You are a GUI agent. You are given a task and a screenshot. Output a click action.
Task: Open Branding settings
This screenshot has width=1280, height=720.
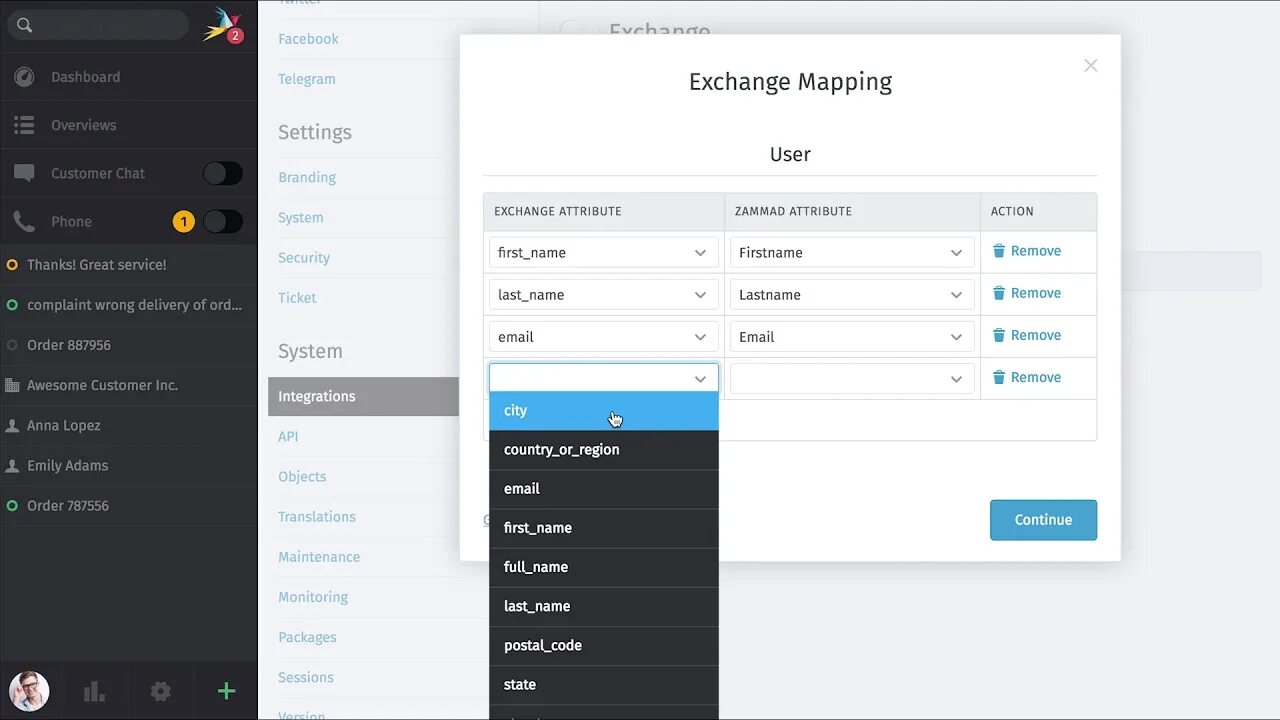[307, 177]
